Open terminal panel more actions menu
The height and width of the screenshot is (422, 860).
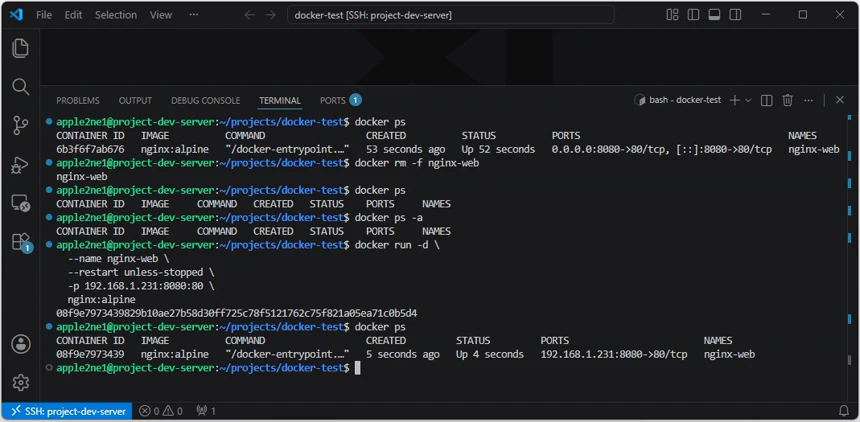coord(808,100)
